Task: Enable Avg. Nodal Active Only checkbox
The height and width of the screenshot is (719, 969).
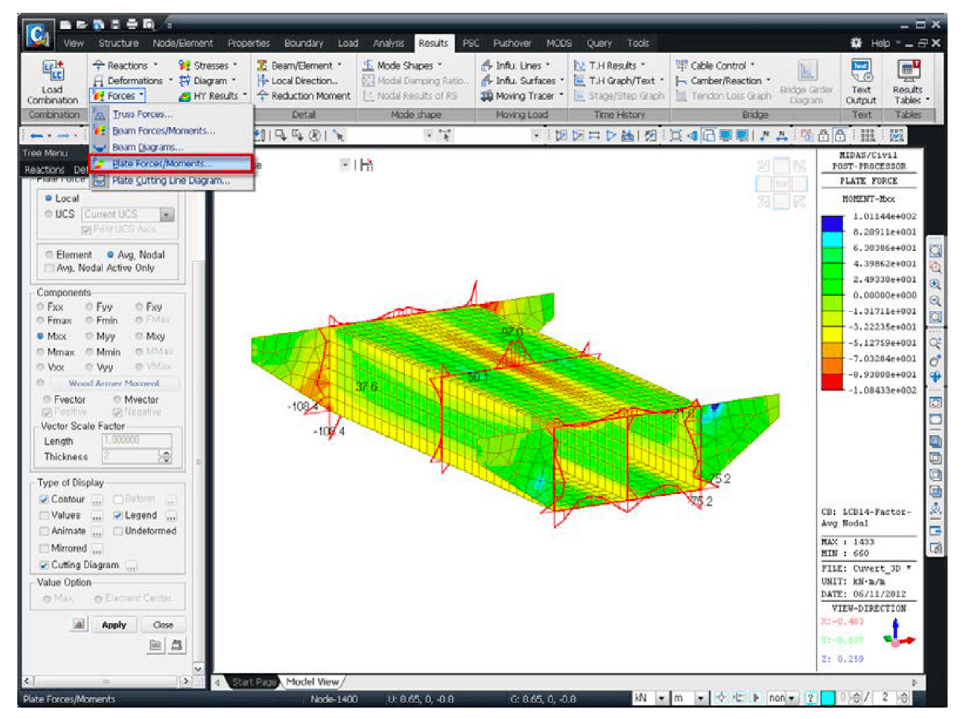Action: (49, 268)
